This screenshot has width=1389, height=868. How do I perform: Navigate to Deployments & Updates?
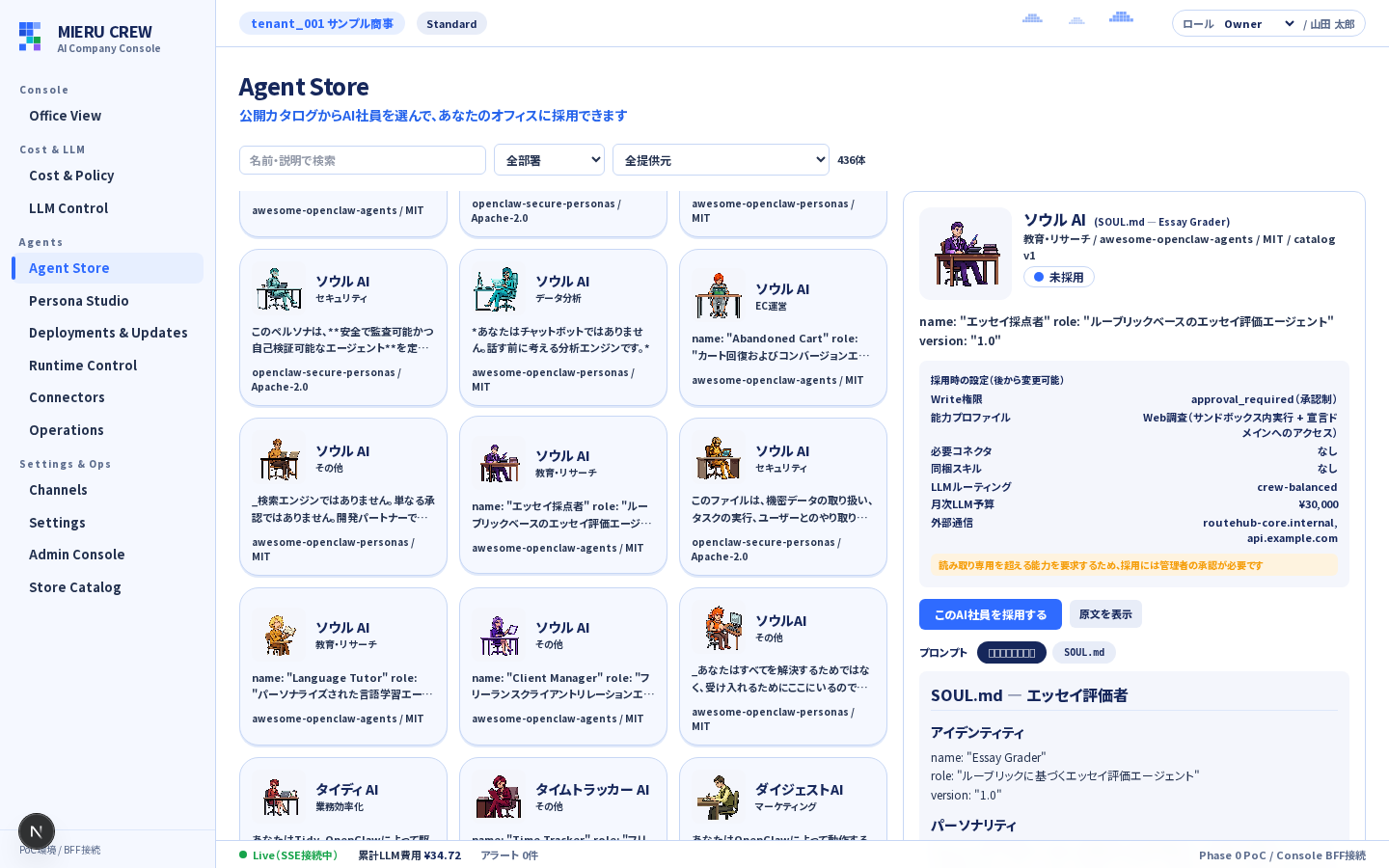[107, 333]
